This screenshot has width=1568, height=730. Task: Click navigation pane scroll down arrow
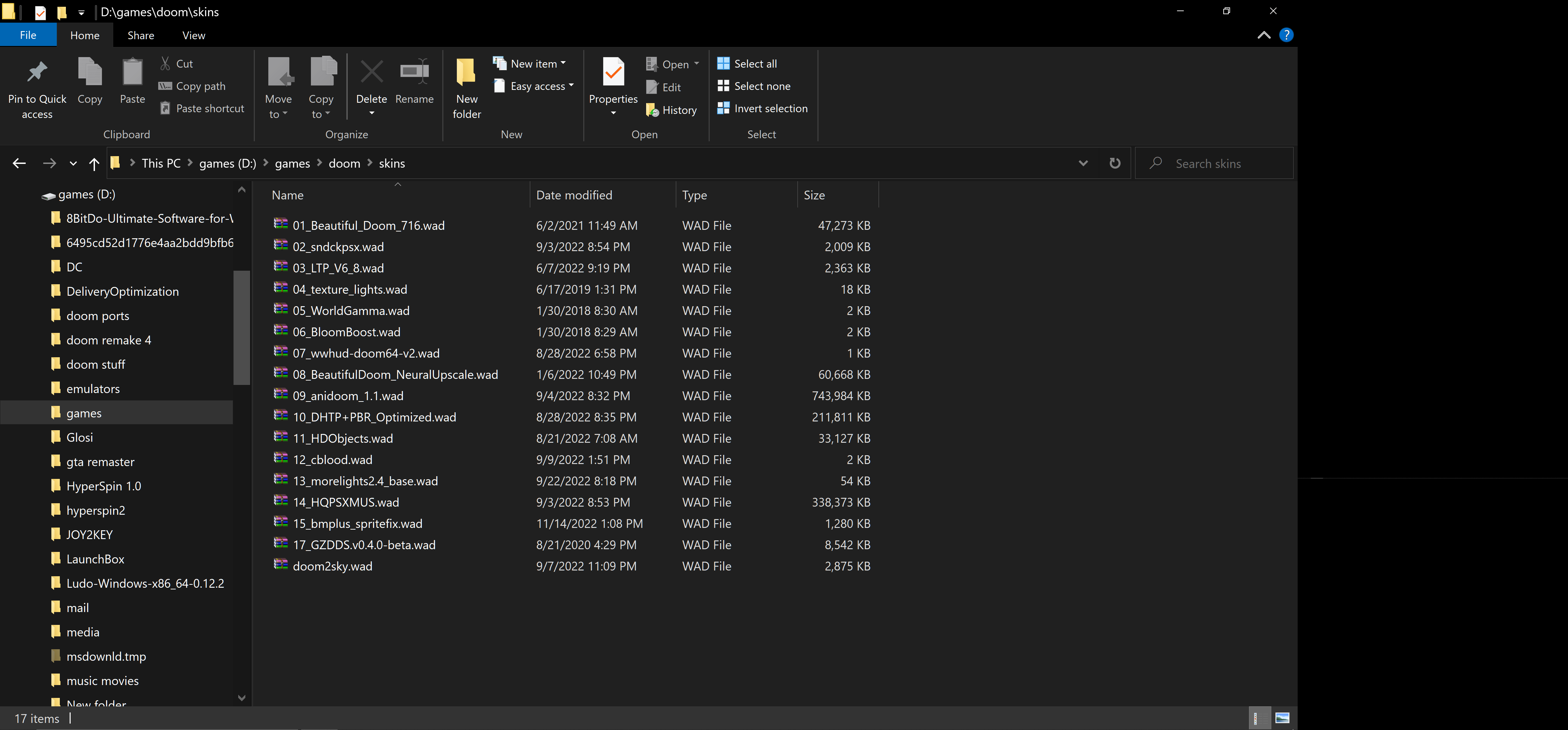242,698
